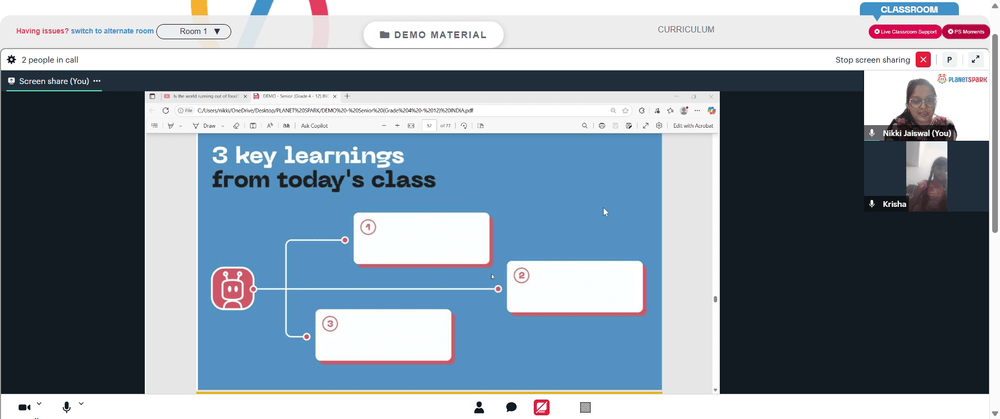
Task: Open the Curriculum tab
Action: (x=686, y=30)
